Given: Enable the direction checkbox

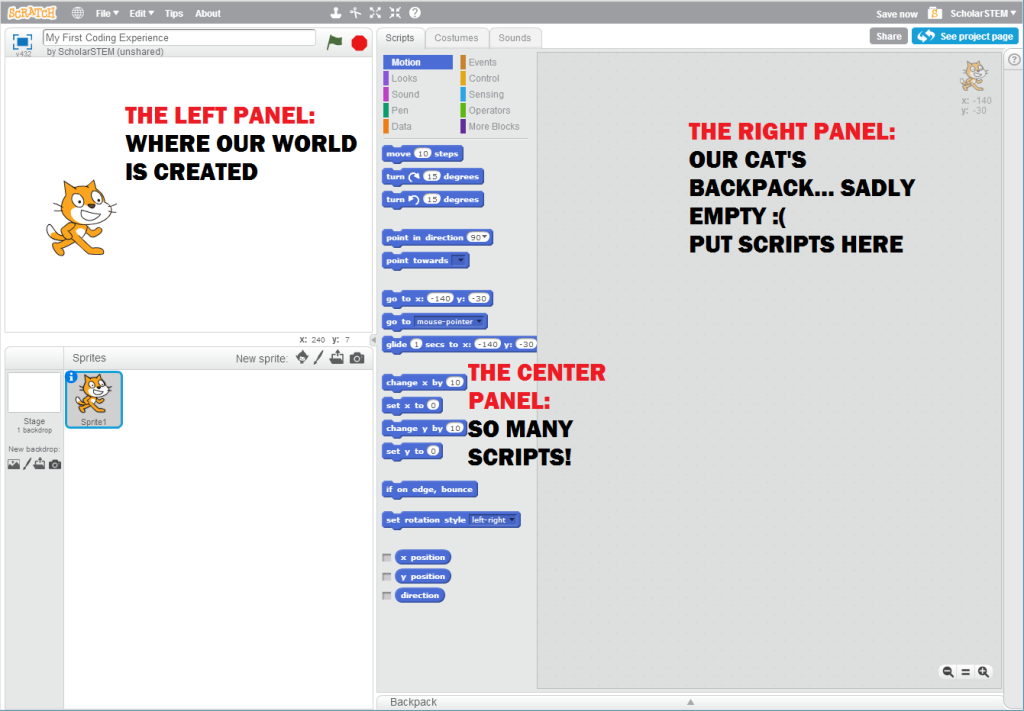Looking at the screenshot, I should tap(387, 595).
